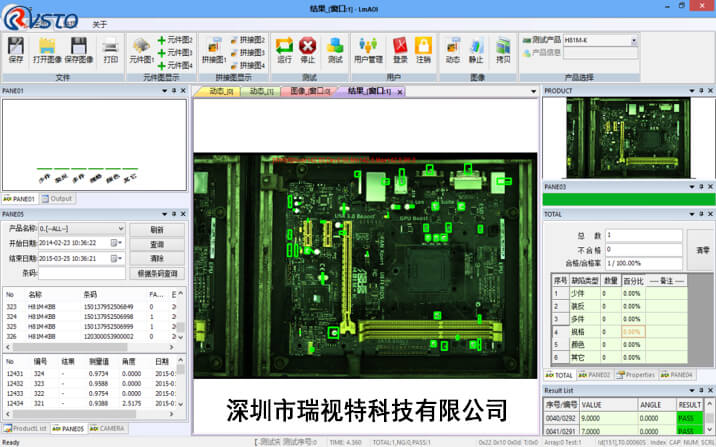This screenshot has height=447, width=716.
Task: Start inspection with the 运行 icon
Action: pos(284,49)
